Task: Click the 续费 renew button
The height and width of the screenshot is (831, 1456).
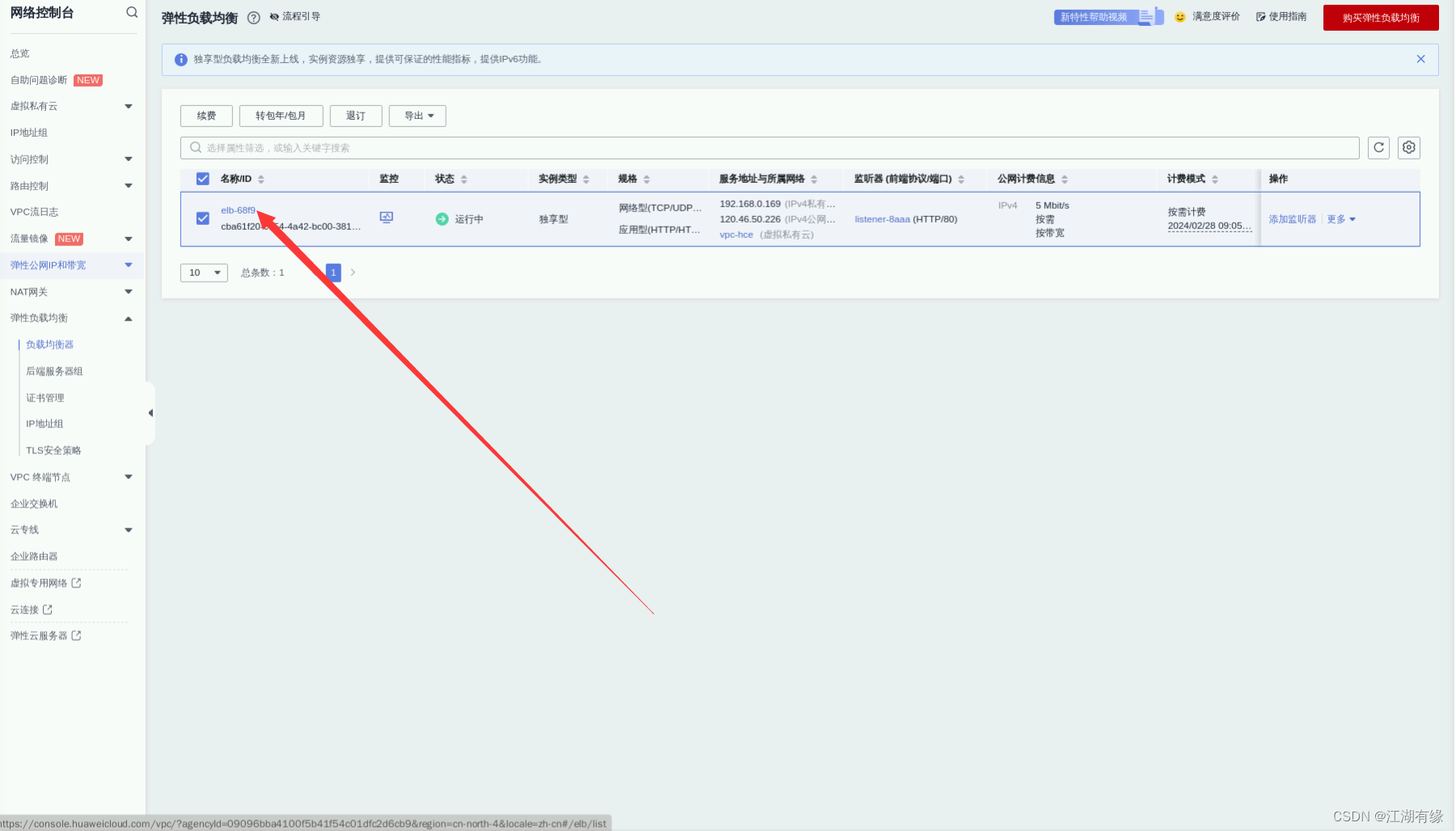Action: [x=206, y=116]
